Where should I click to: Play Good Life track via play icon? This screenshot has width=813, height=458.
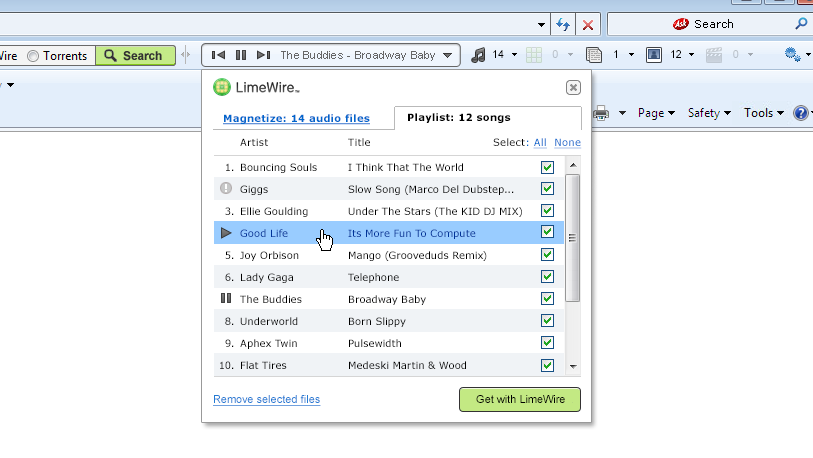[x=226, y=233]
